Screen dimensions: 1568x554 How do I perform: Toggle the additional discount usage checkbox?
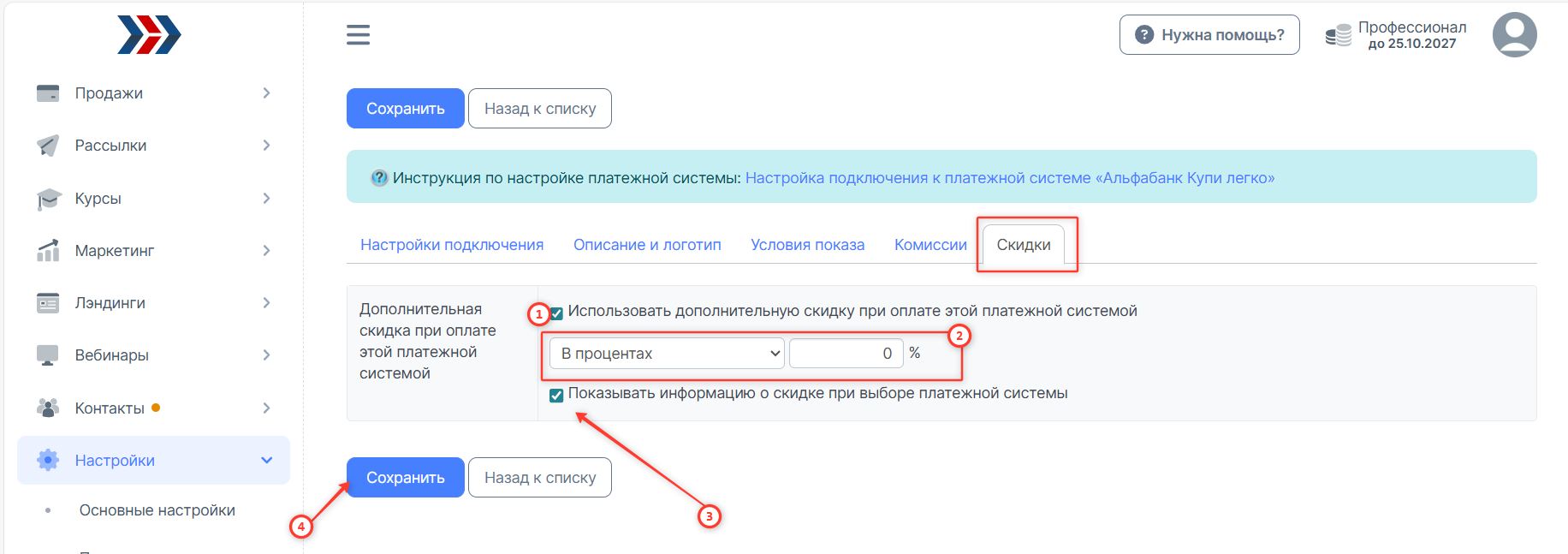[x=557, y=313]
